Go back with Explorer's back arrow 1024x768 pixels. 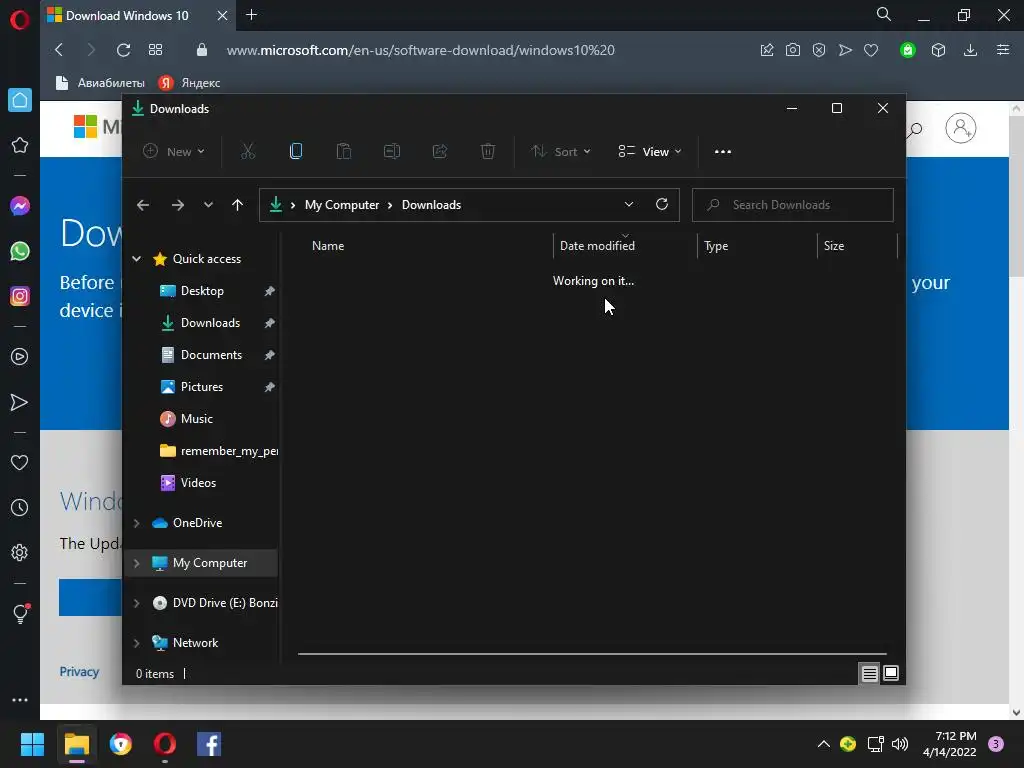click(143, 205)
